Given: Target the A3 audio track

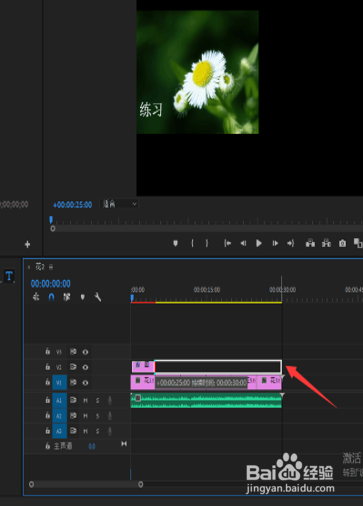Looking at the screenshot, I should 59,431.
